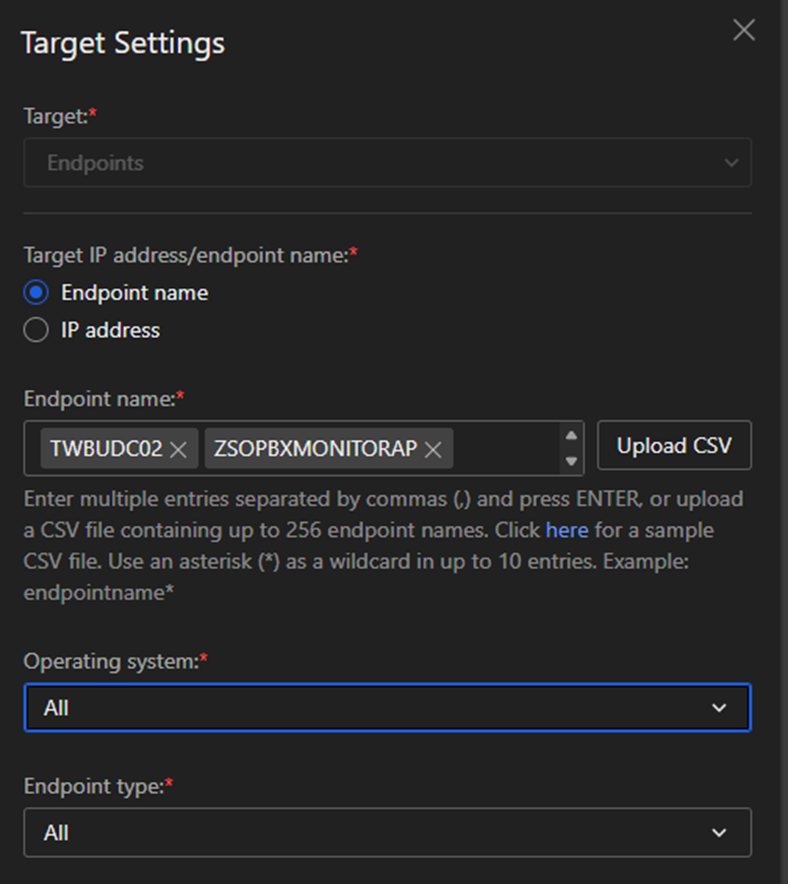
Task: Click the chevron on the Target field
Action: point(731,163)
